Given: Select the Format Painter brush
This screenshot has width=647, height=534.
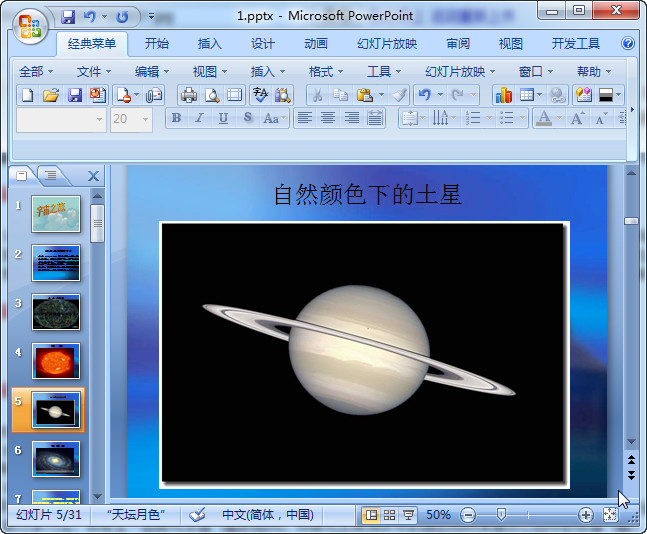Looking at the screenshot, I should 399,96.
